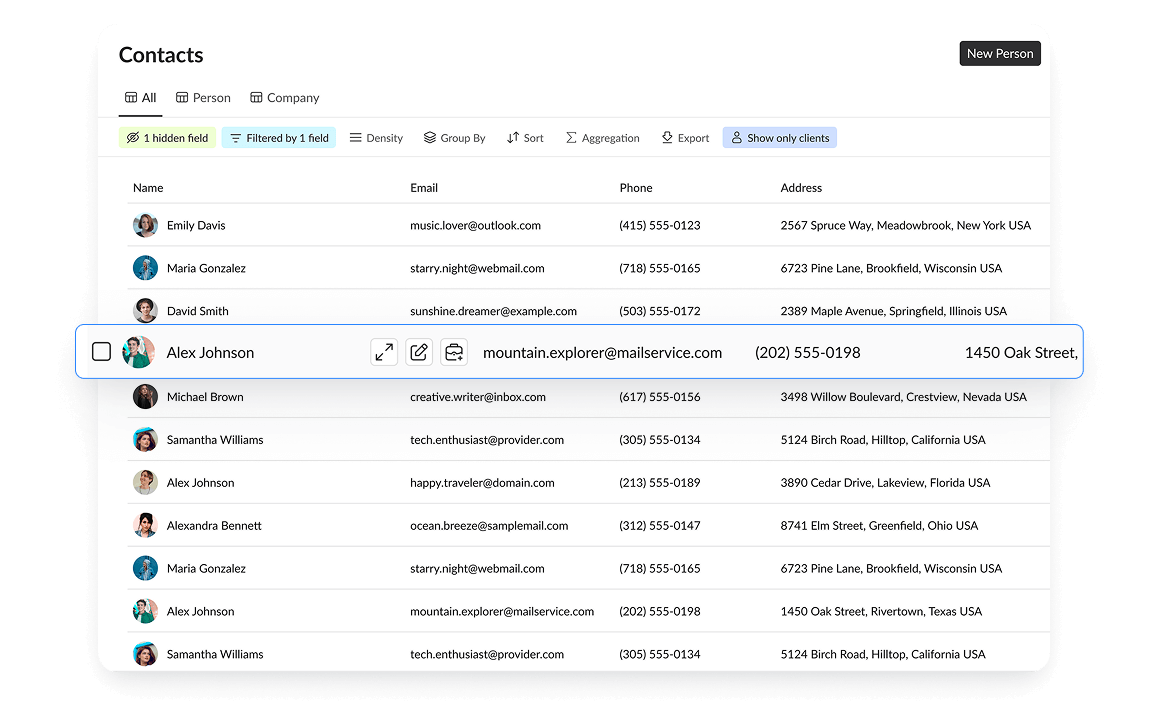Click the edit pencil icon in highlighted row
1160x728 pixels.
pyautogui.click(x=419, y=352)
